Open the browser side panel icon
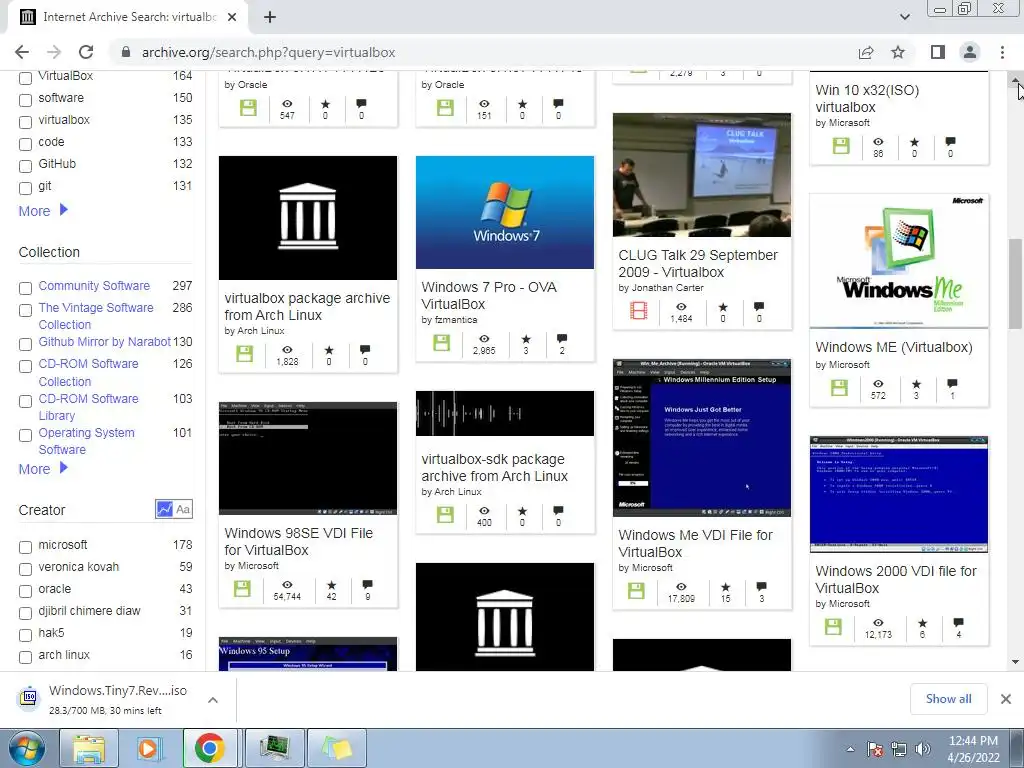The image size is (1024, 768). pyautogui.click(x=938, y=52)
